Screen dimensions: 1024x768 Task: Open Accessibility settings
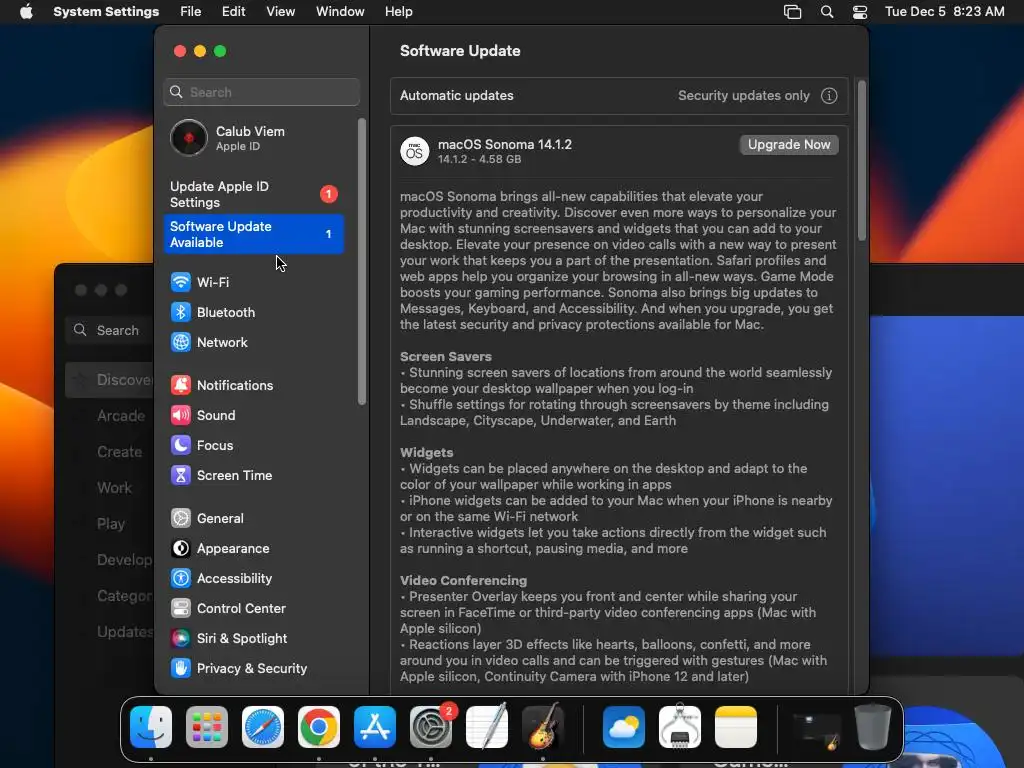(253, 579)
